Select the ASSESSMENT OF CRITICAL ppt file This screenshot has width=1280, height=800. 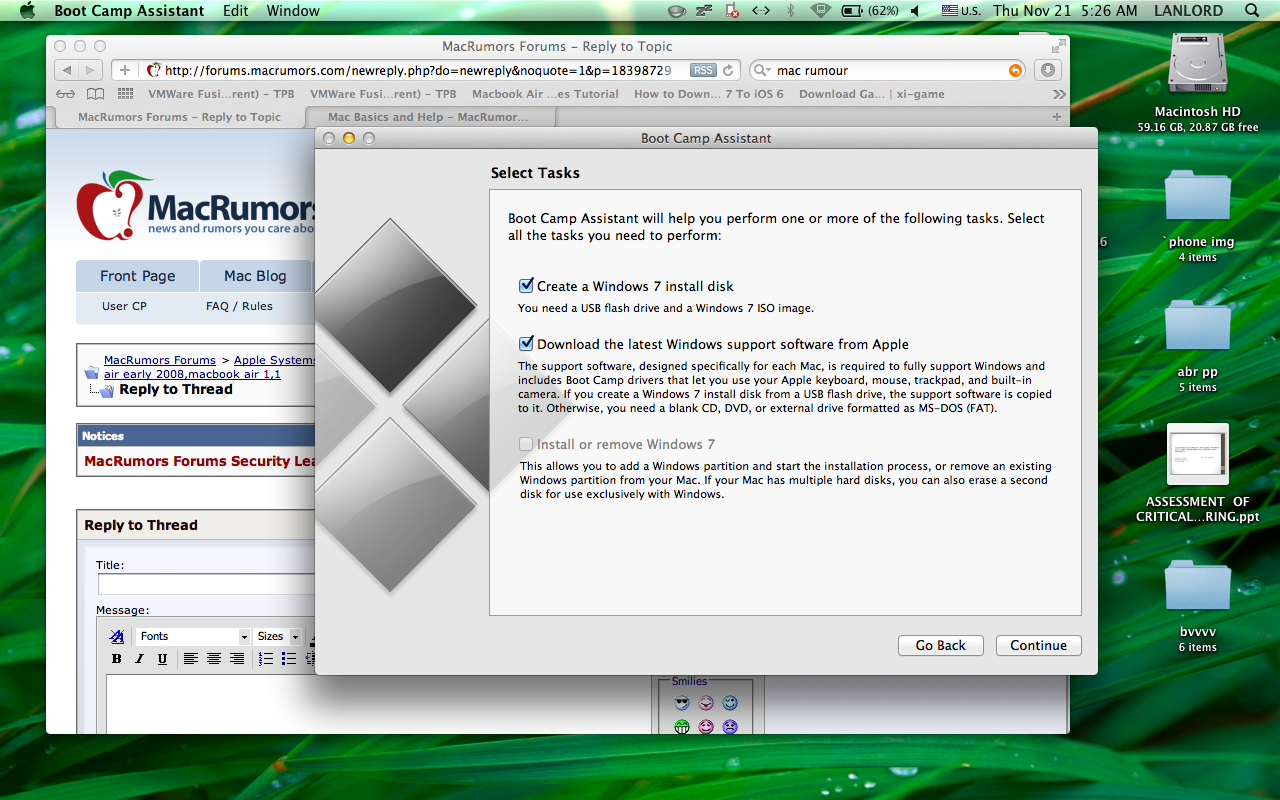pos(1197,455)
